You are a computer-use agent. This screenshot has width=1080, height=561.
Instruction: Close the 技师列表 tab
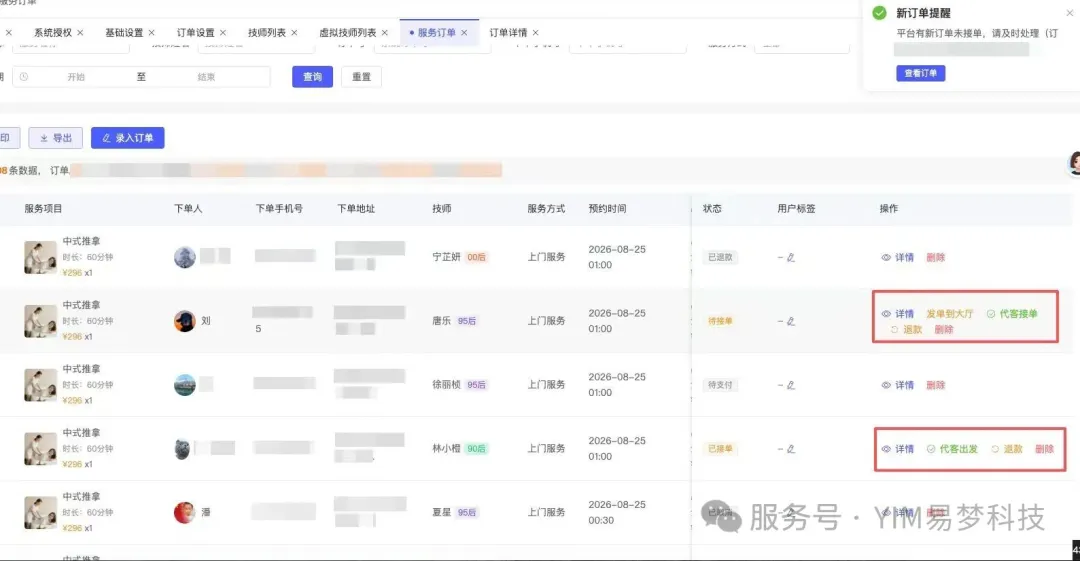[x=294, y=32]
